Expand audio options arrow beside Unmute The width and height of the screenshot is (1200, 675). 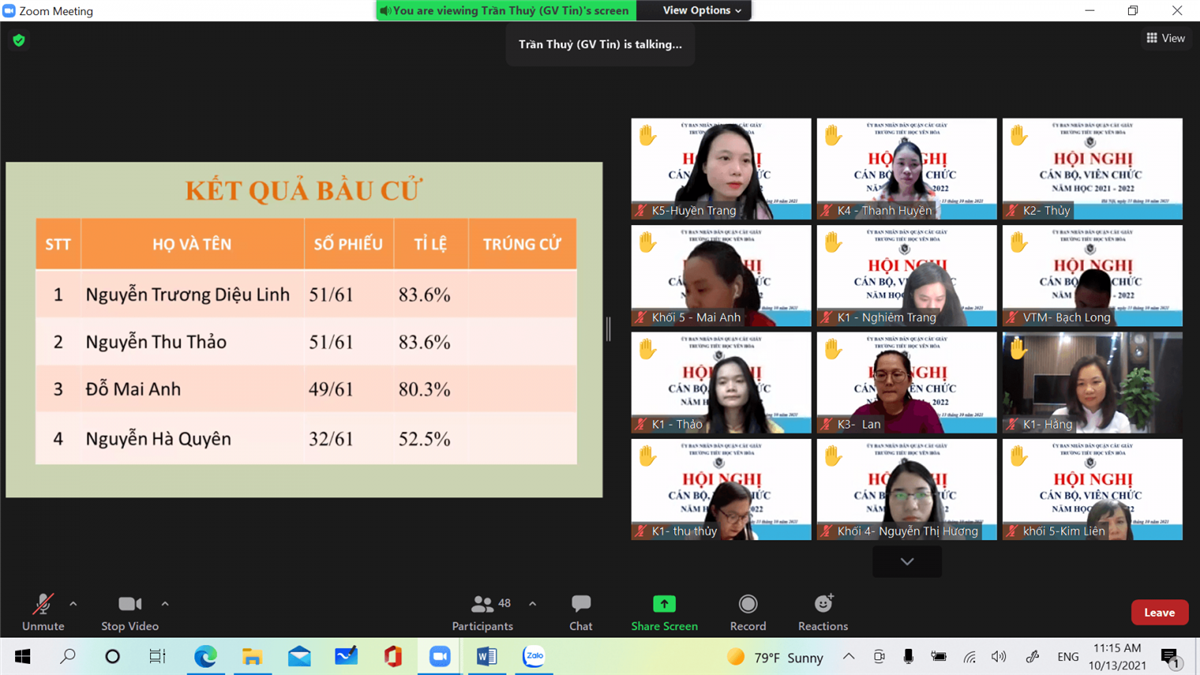[73, 604]
